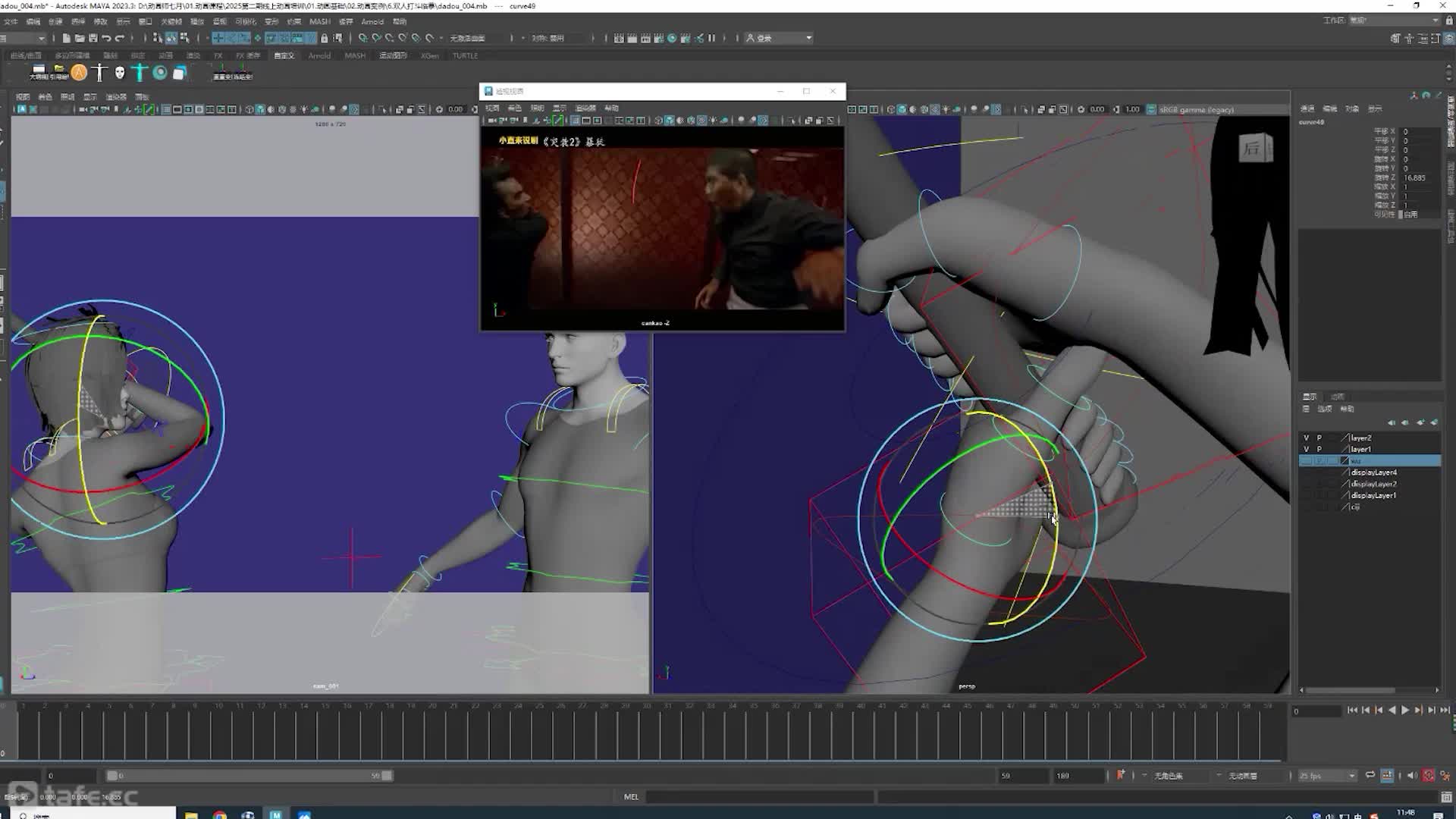Play the animation backward
1456x819 pixels.
[1392, 711]
